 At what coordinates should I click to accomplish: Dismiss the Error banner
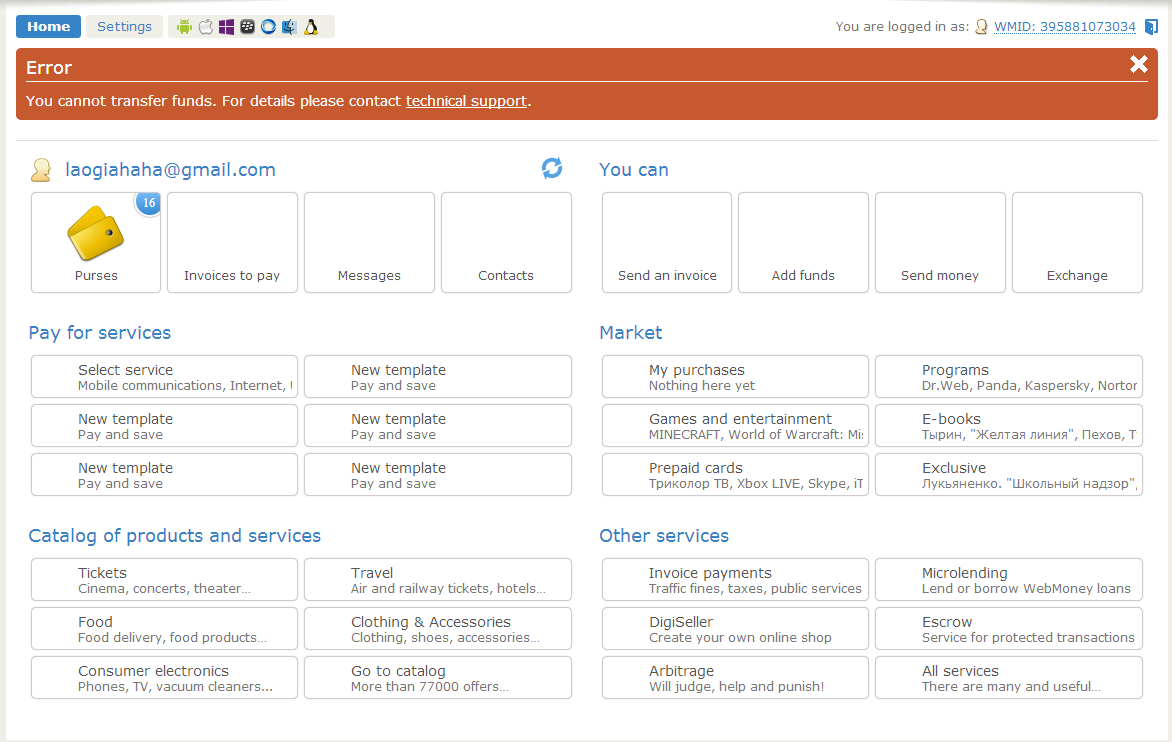click(x=1138, y=65)
